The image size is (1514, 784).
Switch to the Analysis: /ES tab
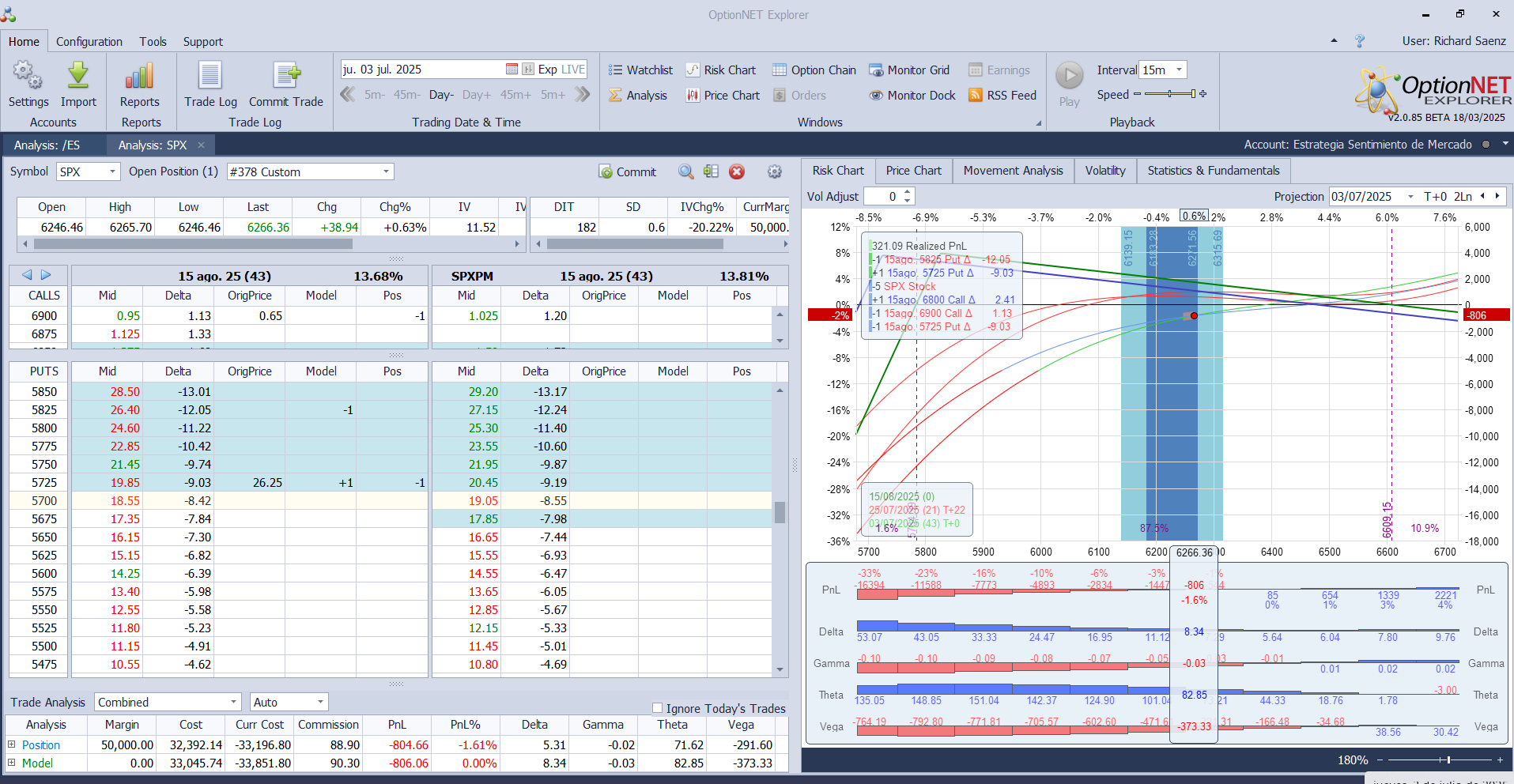[x=47, y=145]
